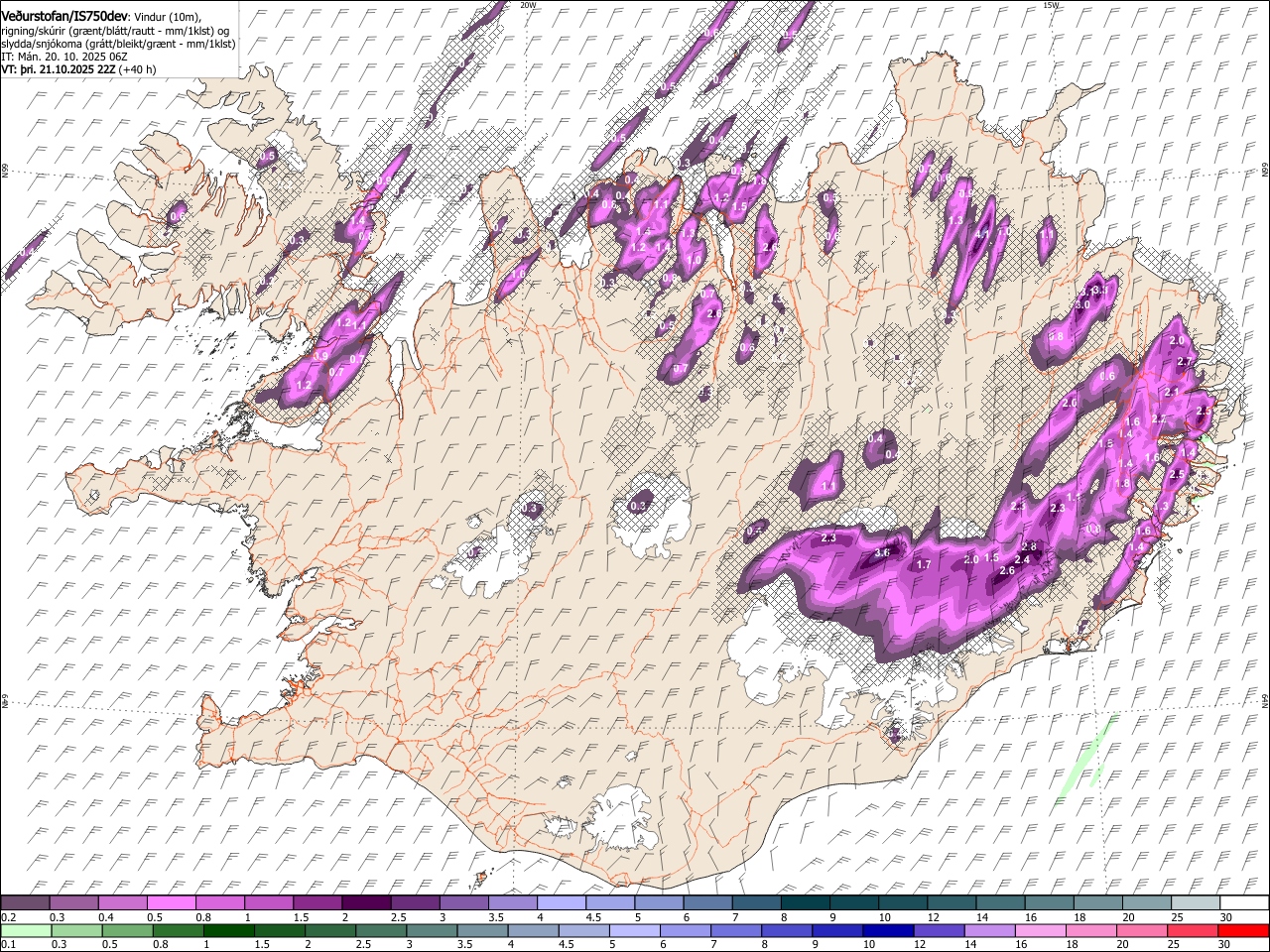This screenshot has height=952, width=1270.
Task: Select deep blue lower swatch starting at 10
Action: (887, 930)
